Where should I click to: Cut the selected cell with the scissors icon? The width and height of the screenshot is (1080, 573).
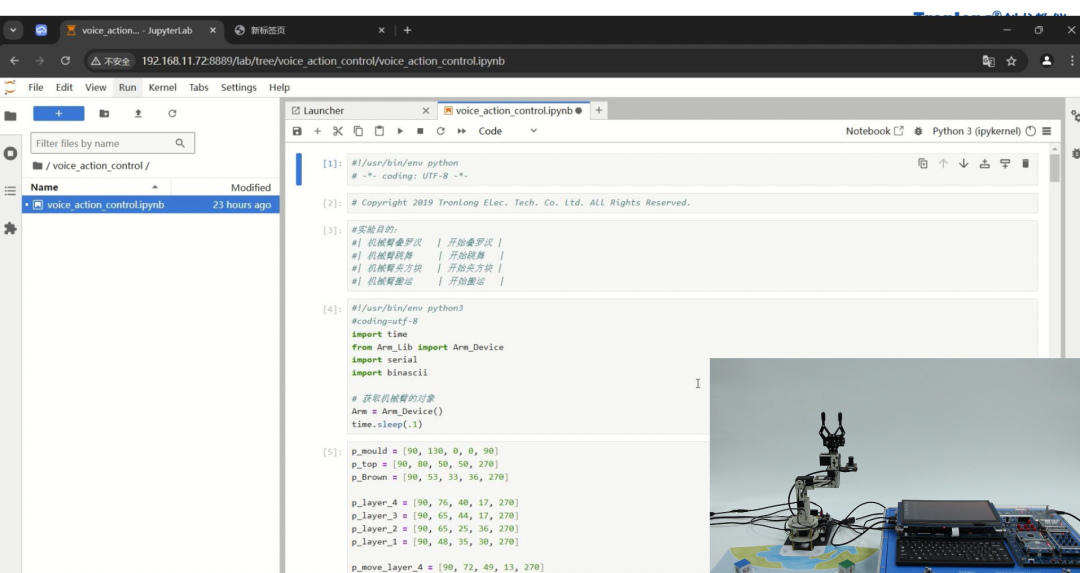(x=338, y=131)
